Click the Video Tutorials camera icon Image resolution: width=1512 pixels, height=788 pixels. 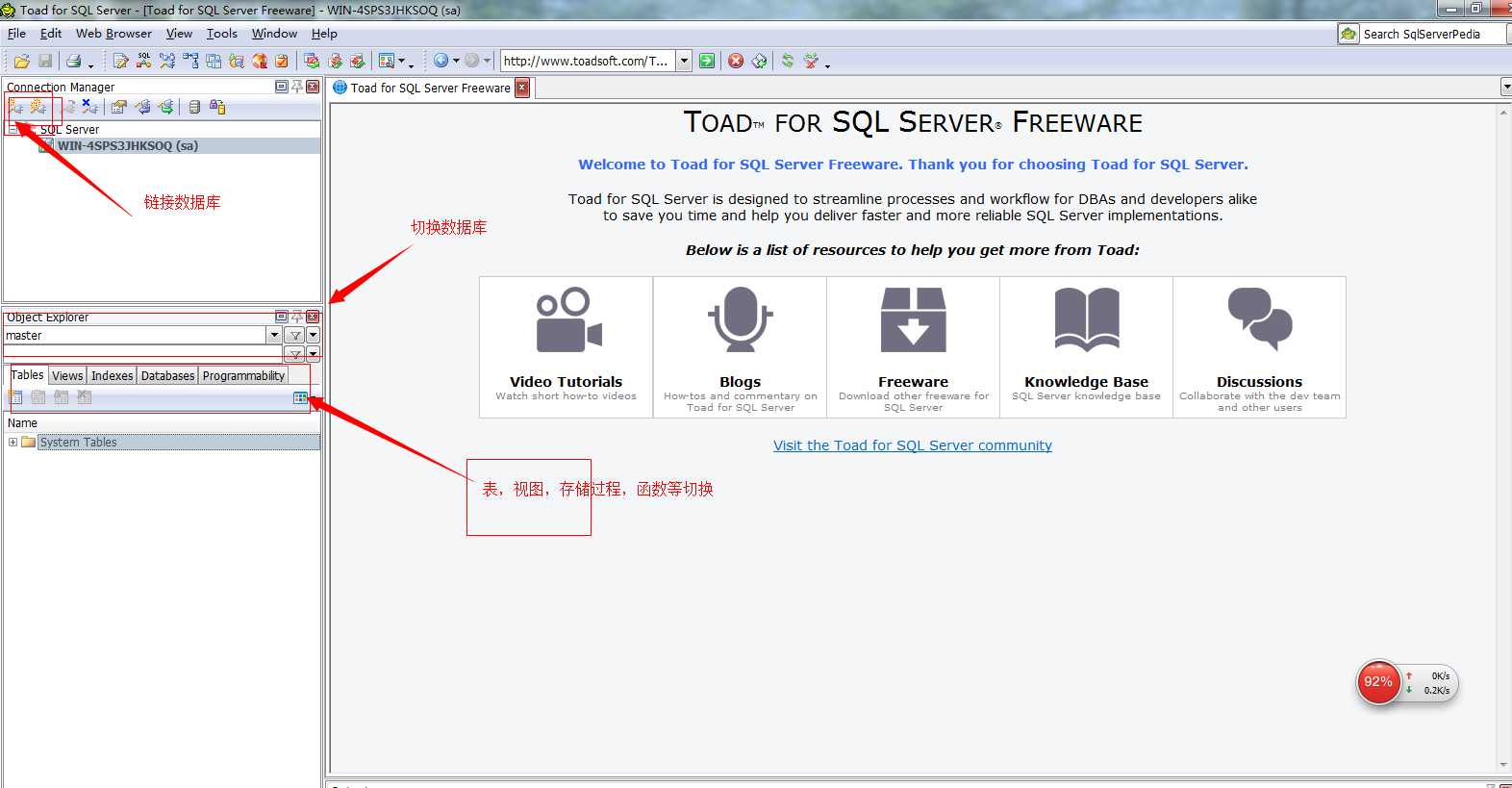567,320
